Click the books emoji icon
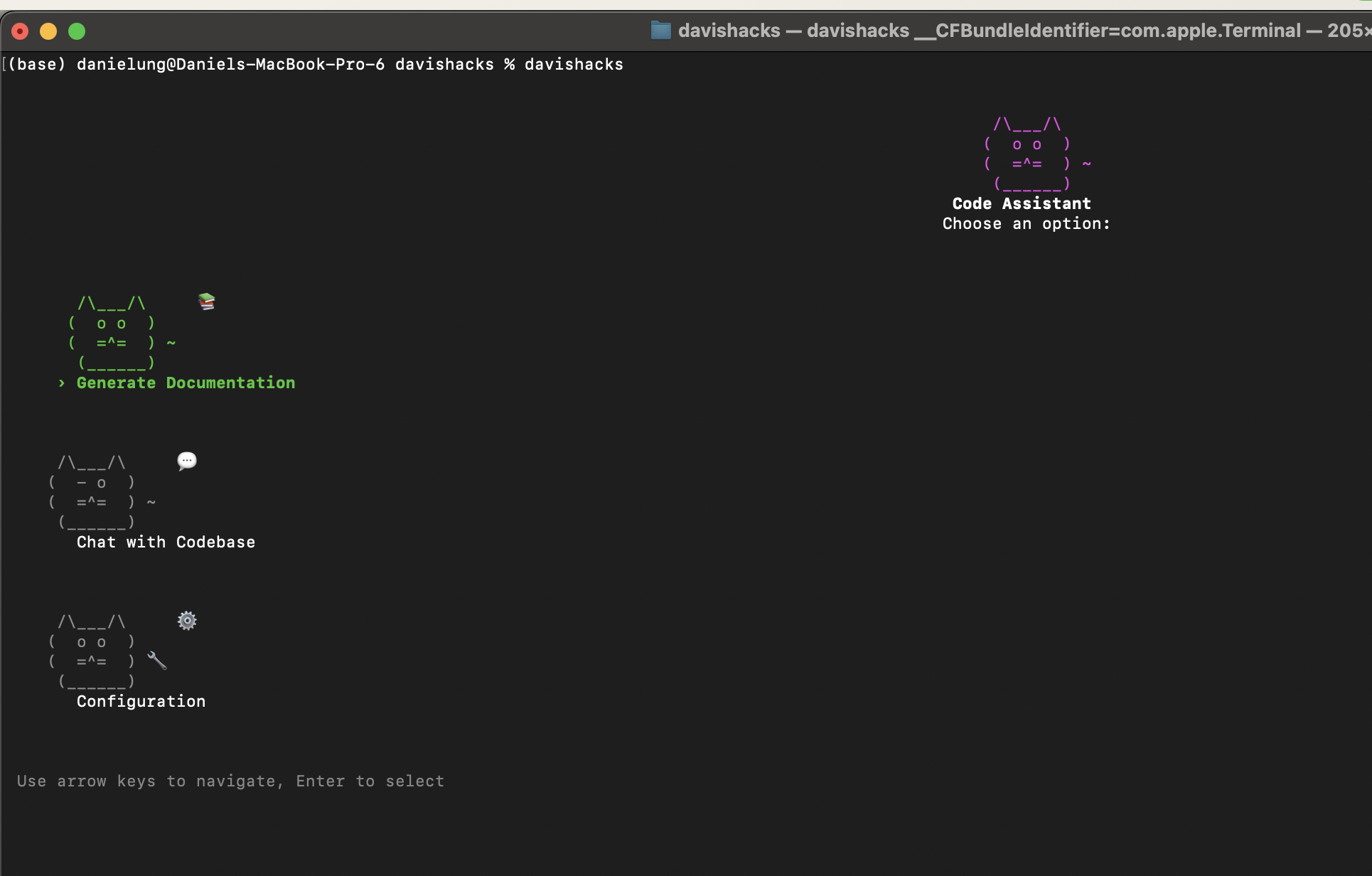1372x876 pixels. click(x=206, y=301)
